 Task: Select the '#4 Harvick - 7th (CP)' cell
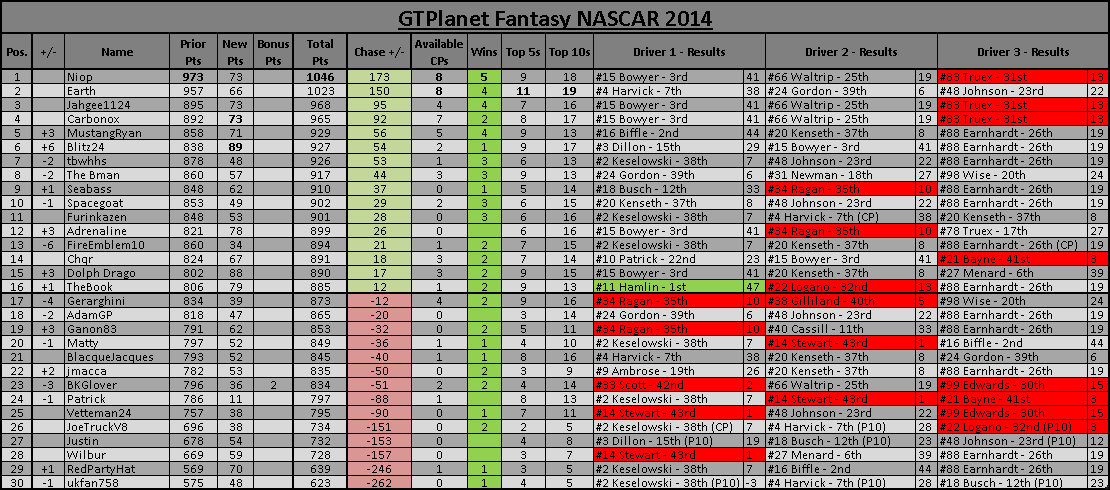(841, 216)
